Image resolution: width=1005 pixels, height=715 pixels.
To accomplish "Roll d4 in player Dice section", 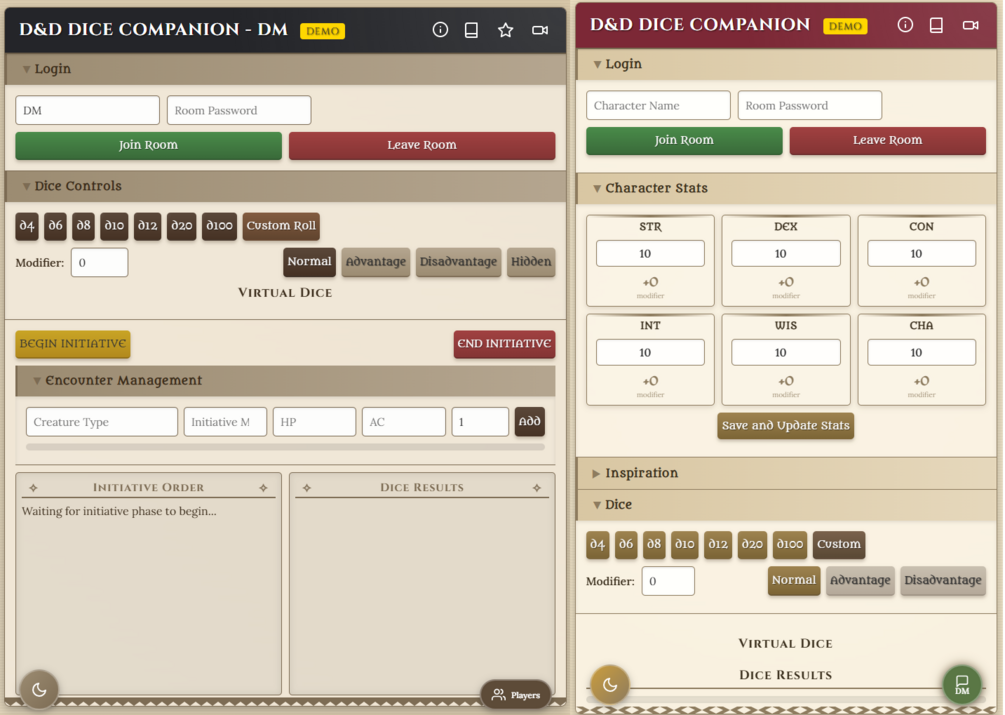I will [x=597, y=545].
